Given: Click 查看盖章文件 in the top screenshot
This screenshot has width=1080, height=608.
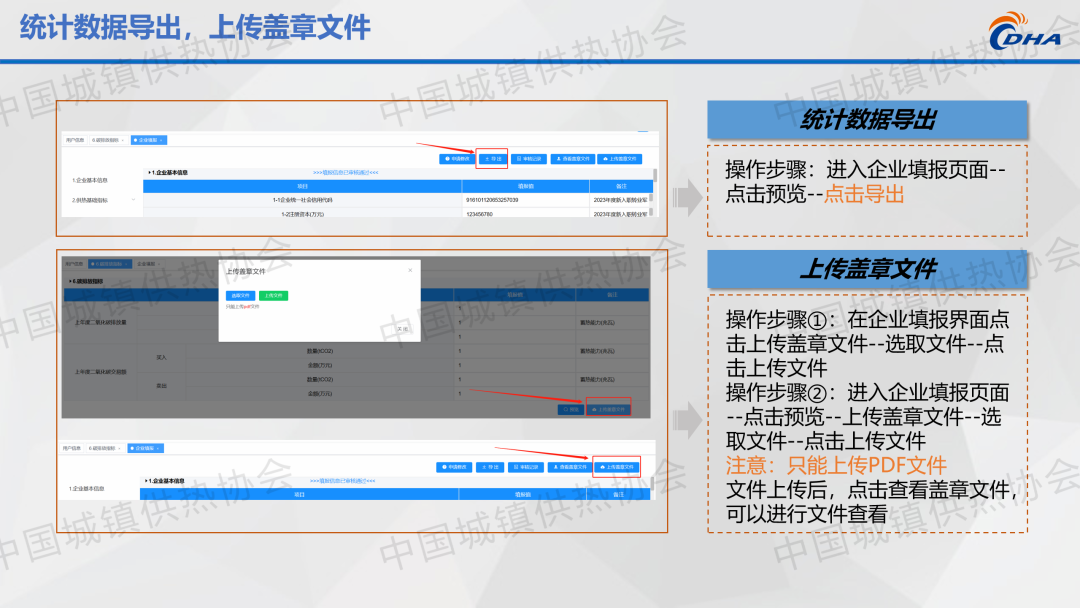Looking at the screenshot, I should [574, 158].
